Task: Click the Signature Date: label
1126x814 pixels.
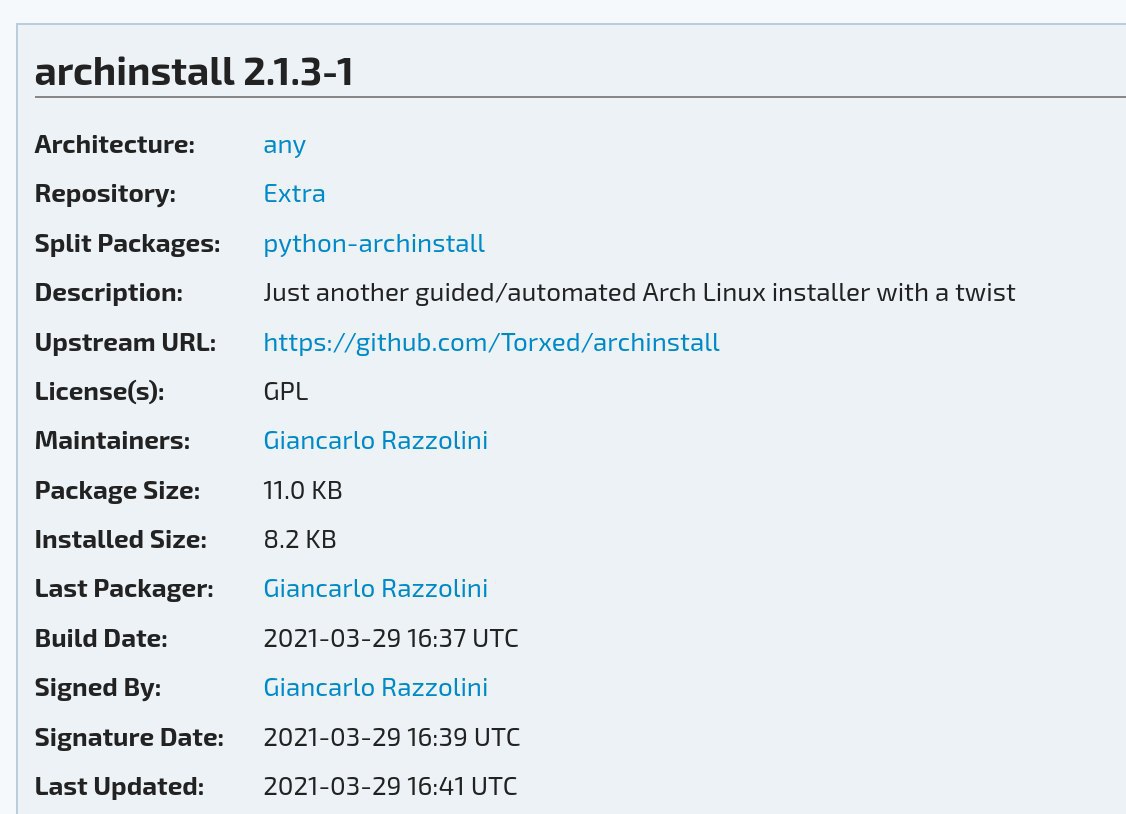Action: 129,739
